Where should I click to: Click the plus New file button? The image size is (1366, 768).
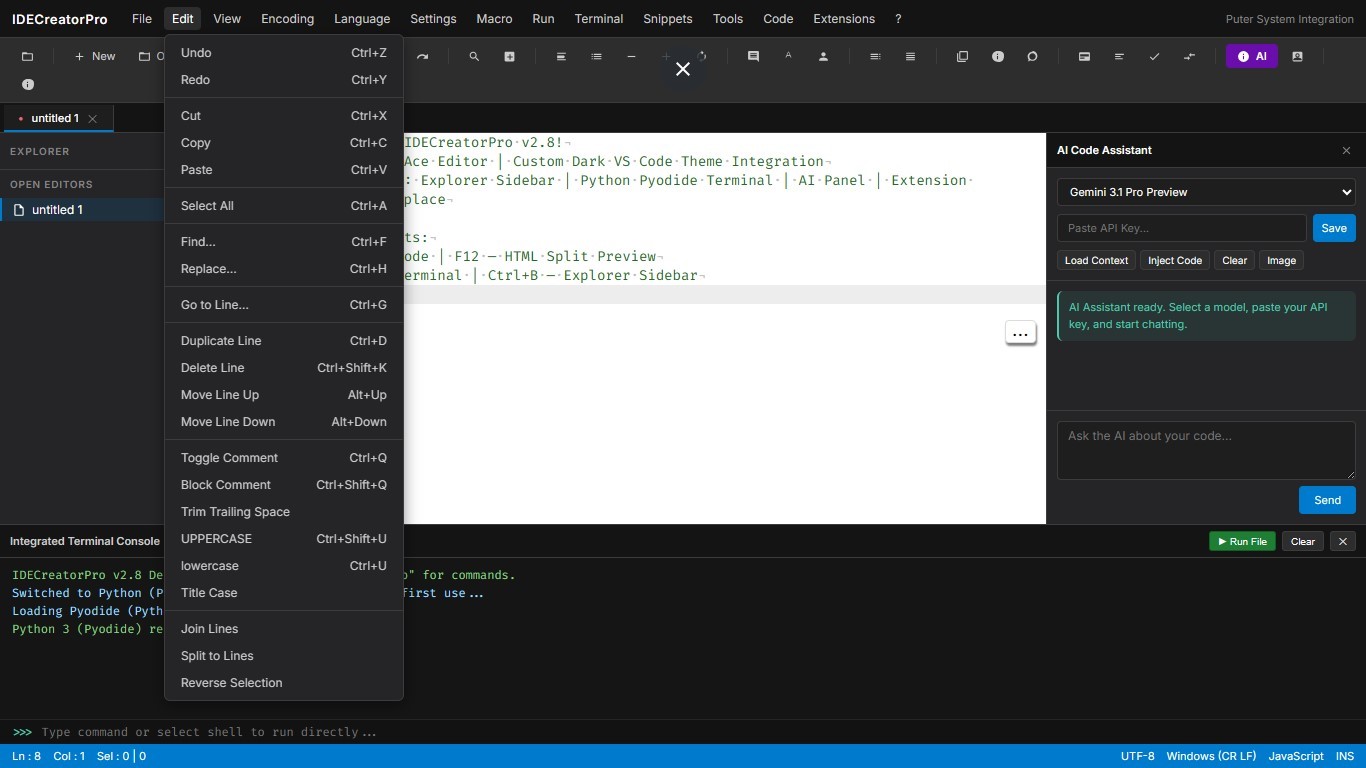95,57
